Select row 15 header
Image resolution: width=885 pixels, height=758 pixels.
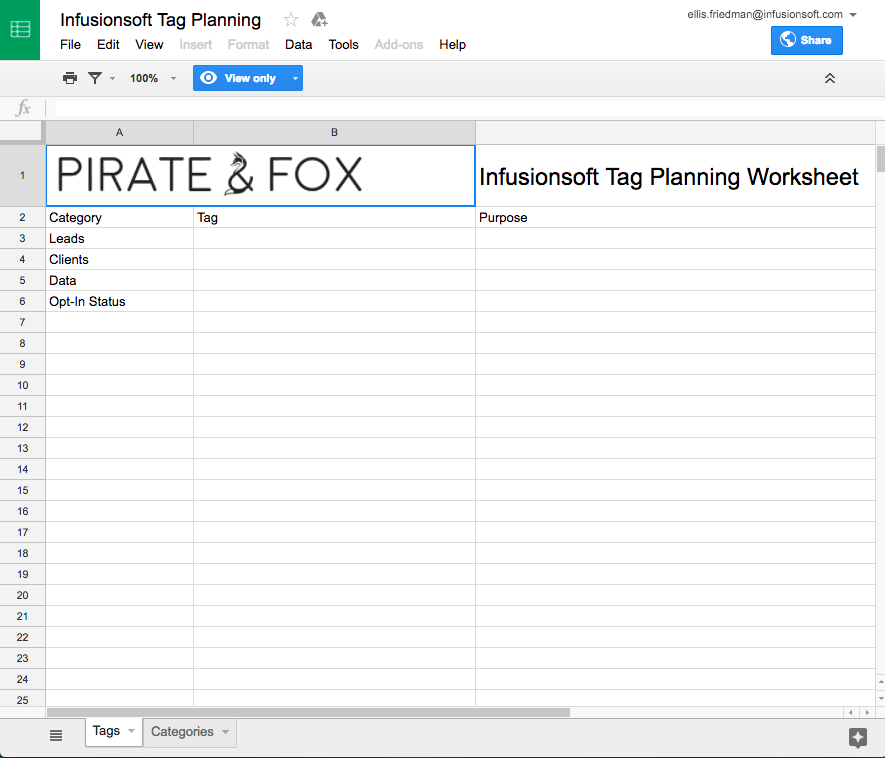pos(23,490)
